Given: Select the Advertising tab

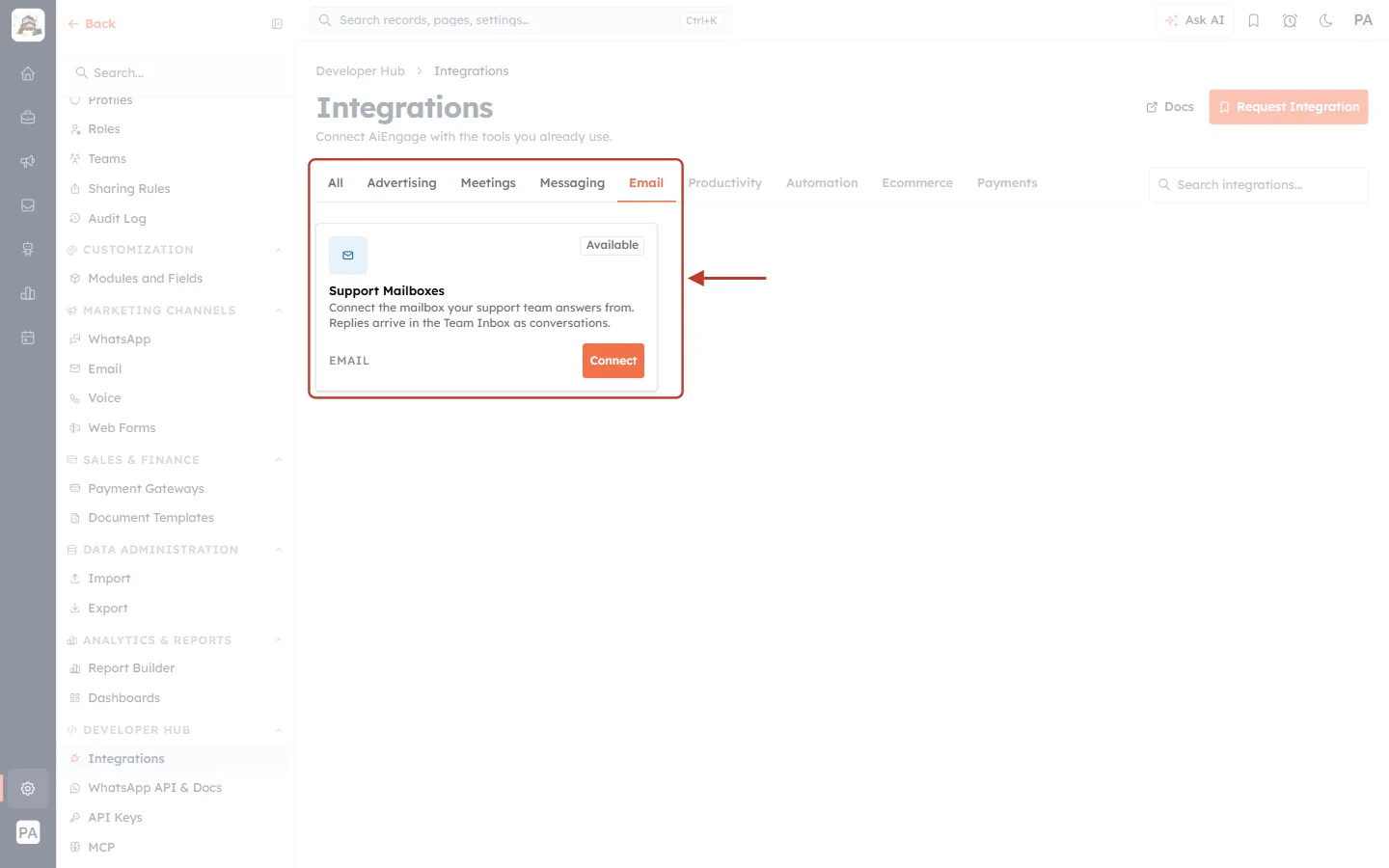Looking at the screenshot, I should (401, 183).
